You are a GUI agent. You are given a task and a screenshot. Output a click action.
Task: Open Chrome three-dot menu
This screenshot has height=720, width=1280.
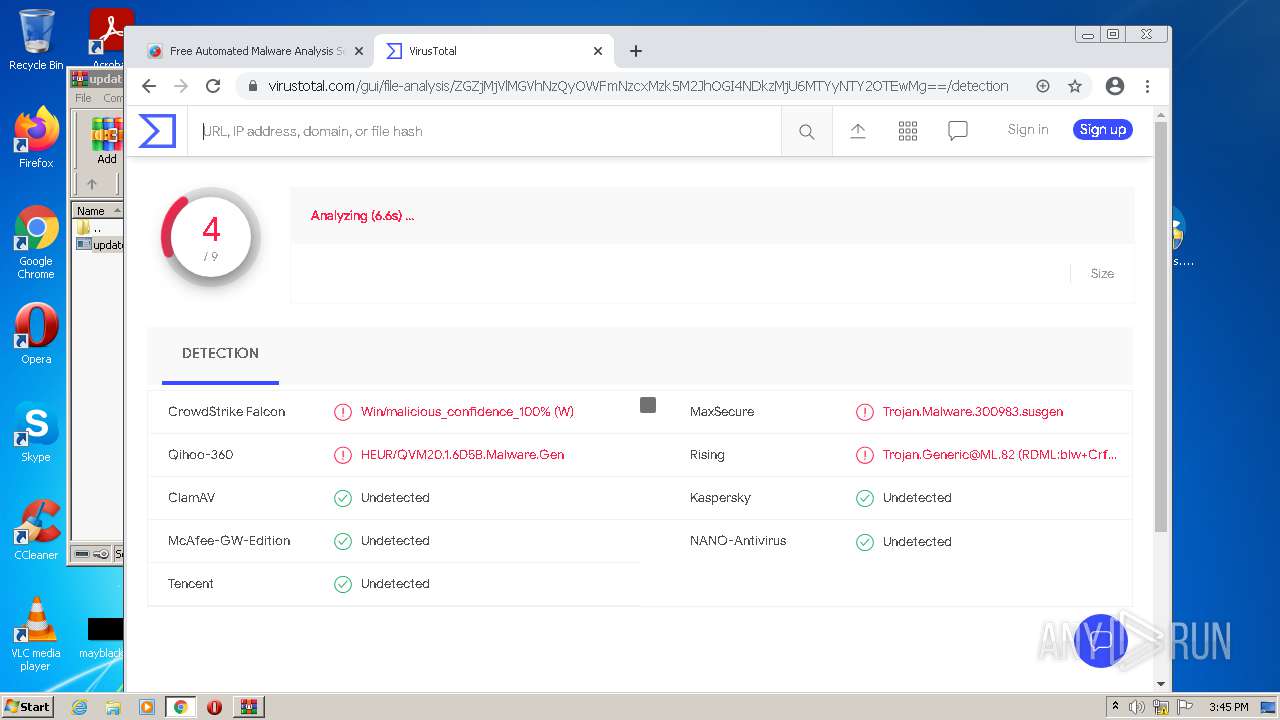pos(1147,86)
